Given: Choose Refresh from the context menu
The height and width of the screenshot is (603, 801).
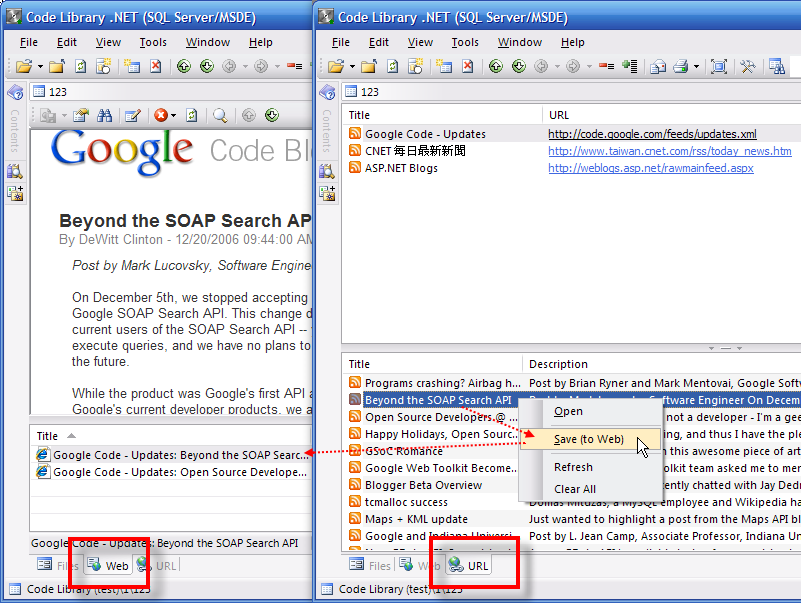Looking at the screenshot, I should [573, 467].
